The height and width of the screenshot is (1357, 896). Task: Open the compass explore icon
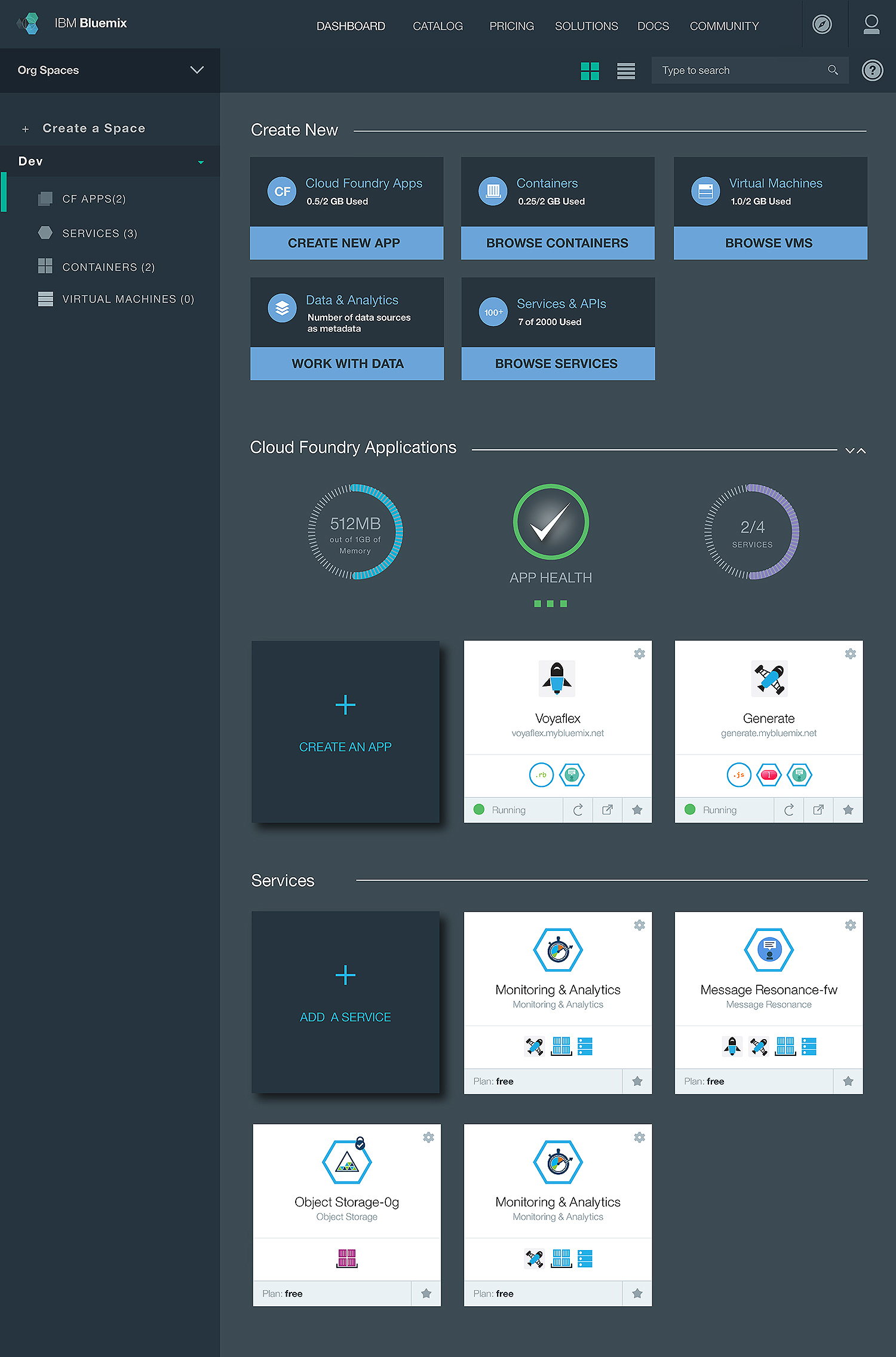coord(822,24)
